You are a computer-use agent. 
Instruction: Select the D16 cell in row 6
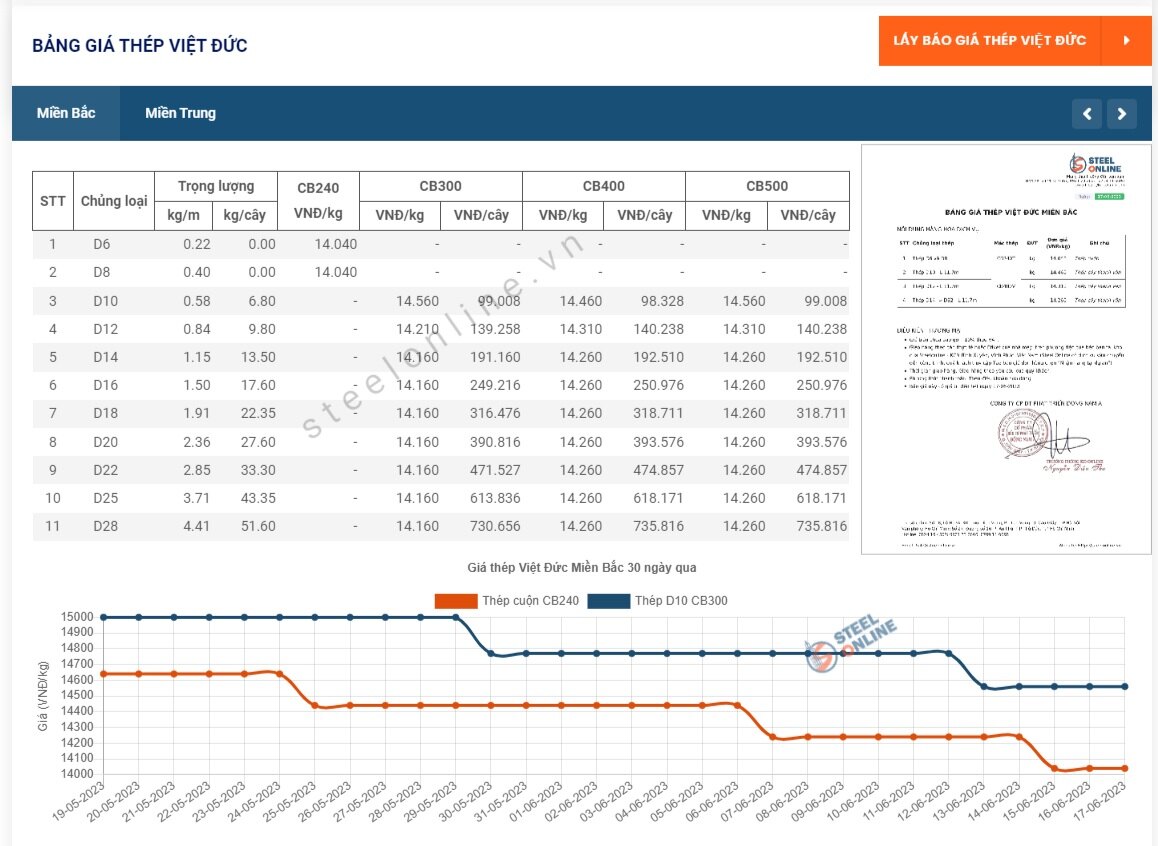106,385
